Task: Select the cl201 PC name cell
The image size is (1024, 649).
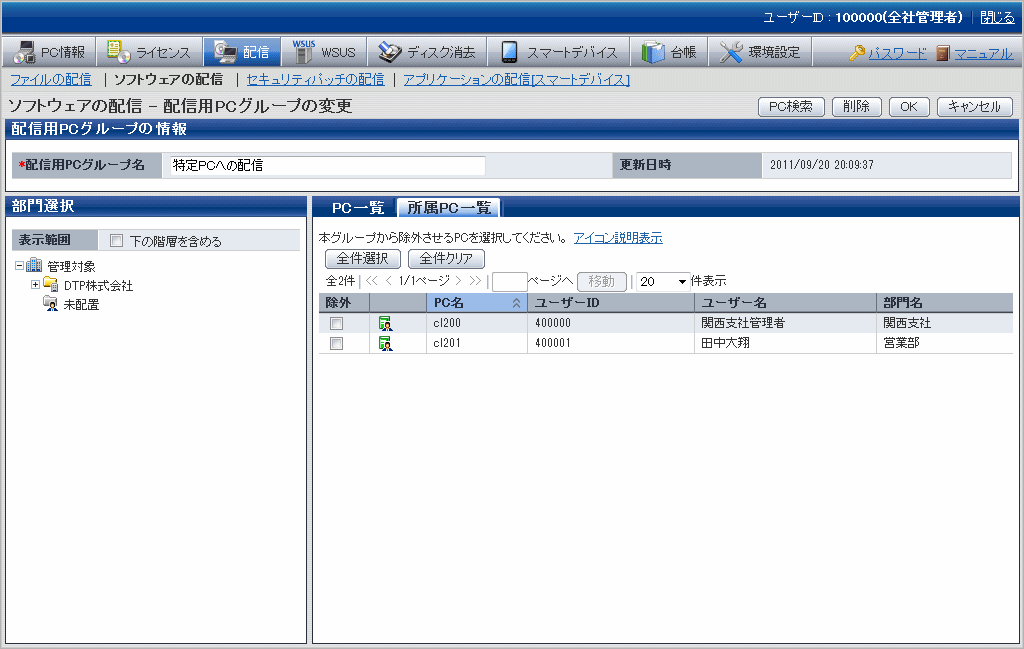Action: click(x=477, y=343)
